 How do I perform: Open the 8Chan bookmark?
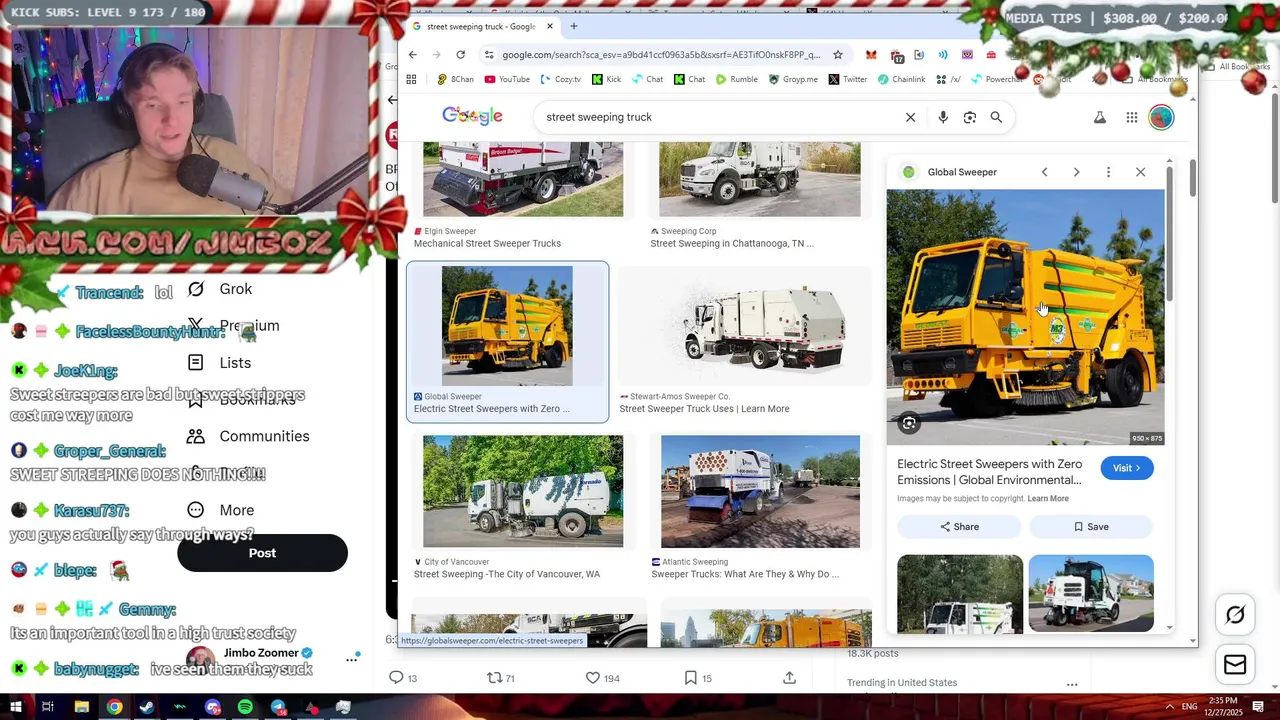tap(455, 79)
